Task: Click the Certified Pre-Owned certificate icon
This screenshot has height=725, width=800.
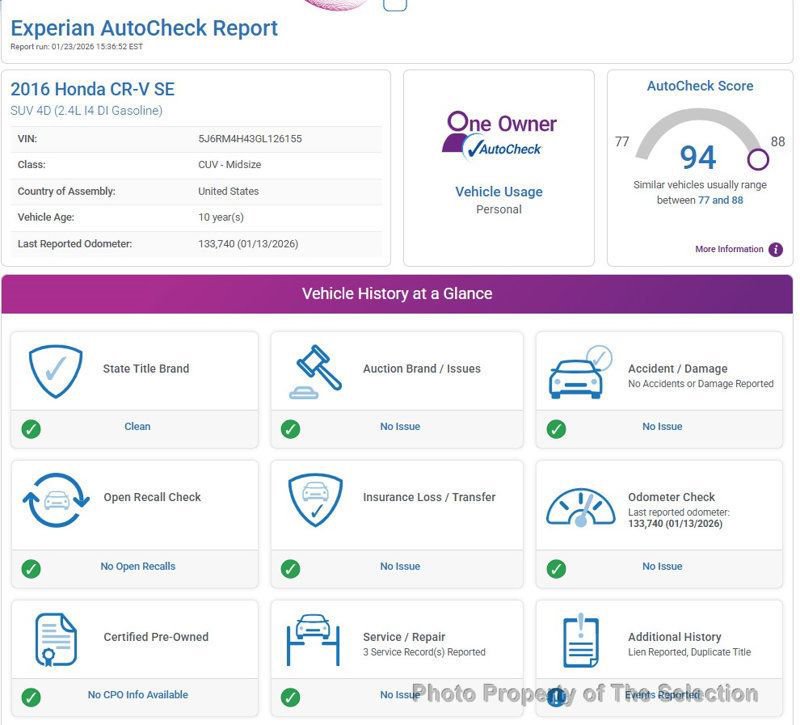Action: coord(56,639)
